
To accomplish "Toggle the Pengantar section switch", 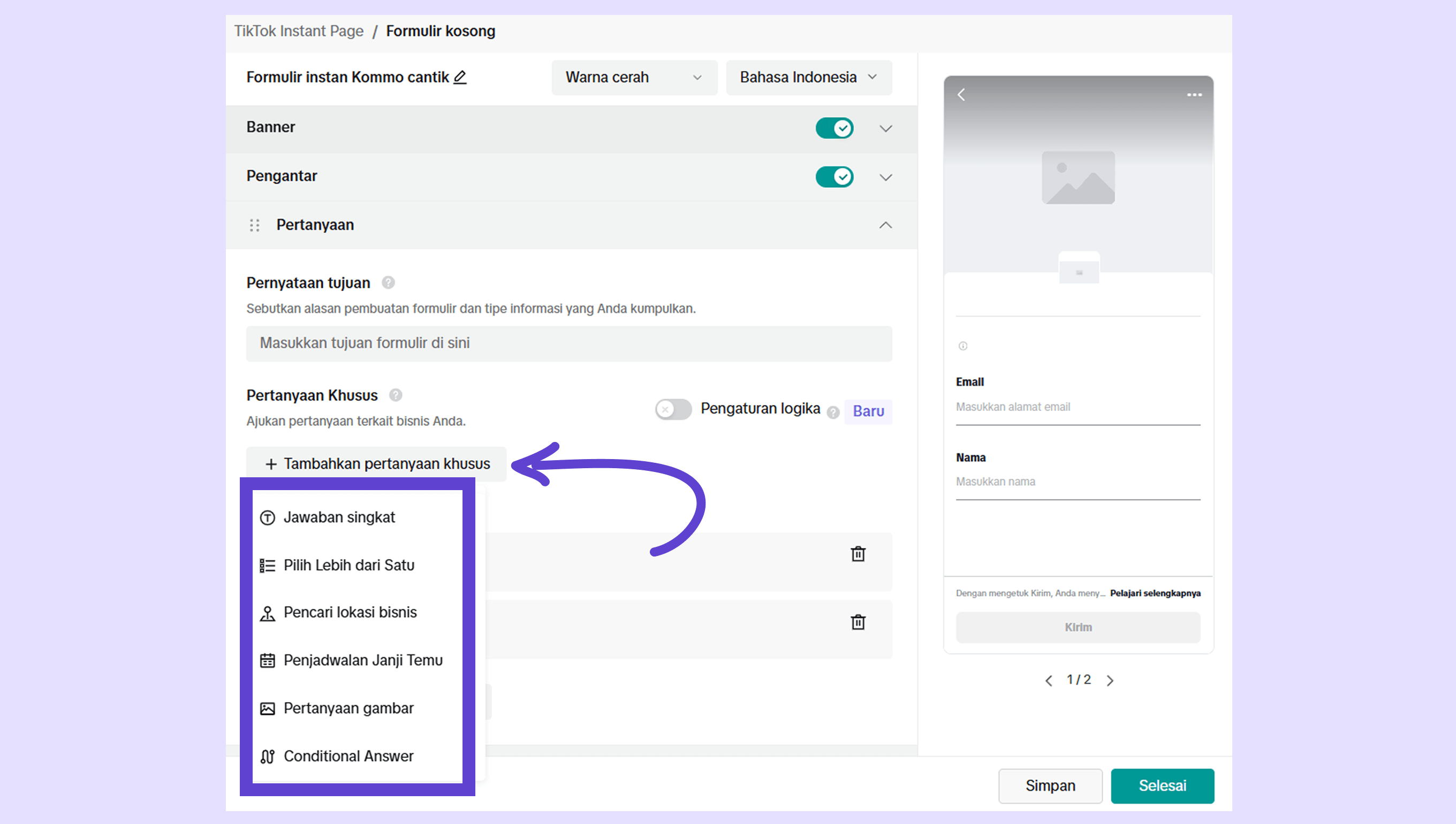I will click(835, 177).
